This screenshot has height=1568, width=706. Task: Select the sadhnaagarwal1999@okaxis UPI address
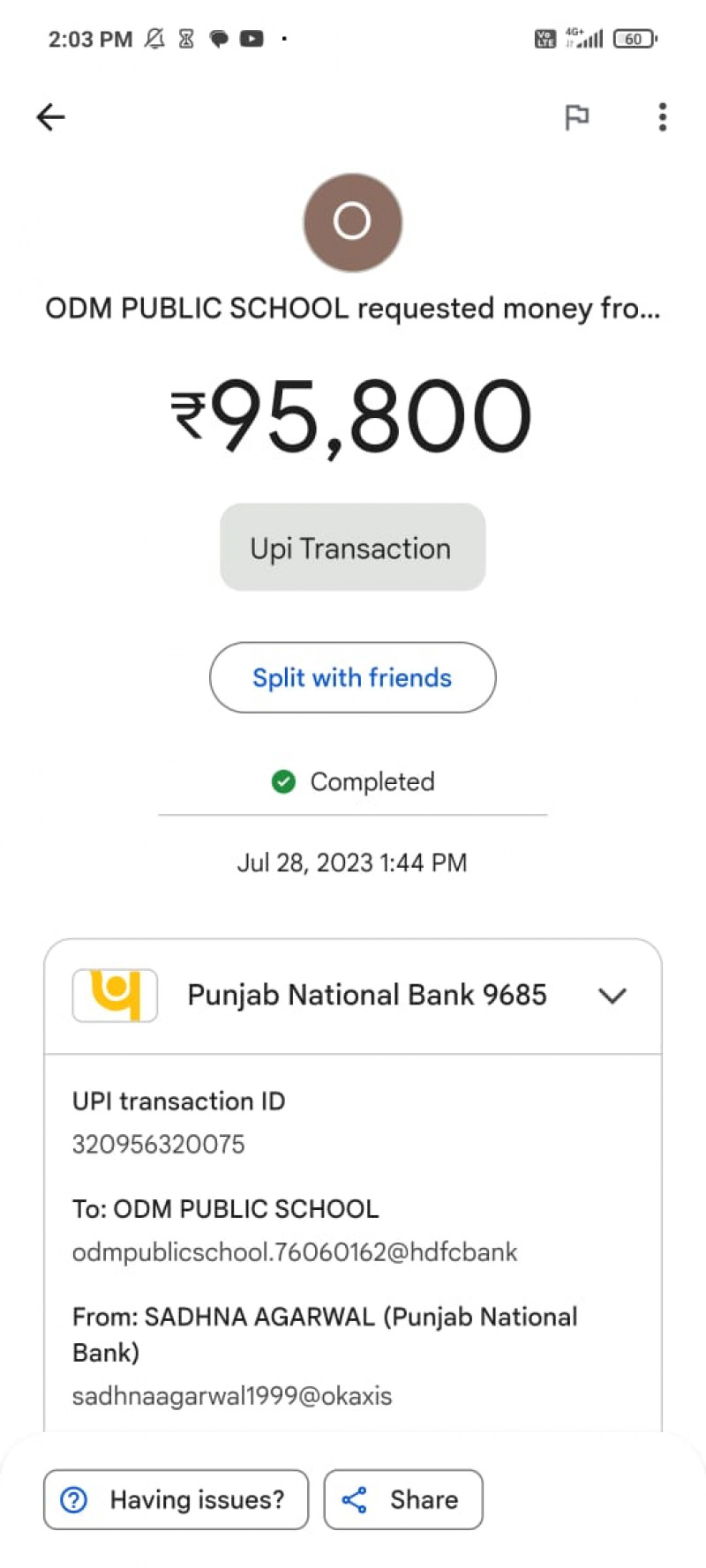(x=232, y=1396)
